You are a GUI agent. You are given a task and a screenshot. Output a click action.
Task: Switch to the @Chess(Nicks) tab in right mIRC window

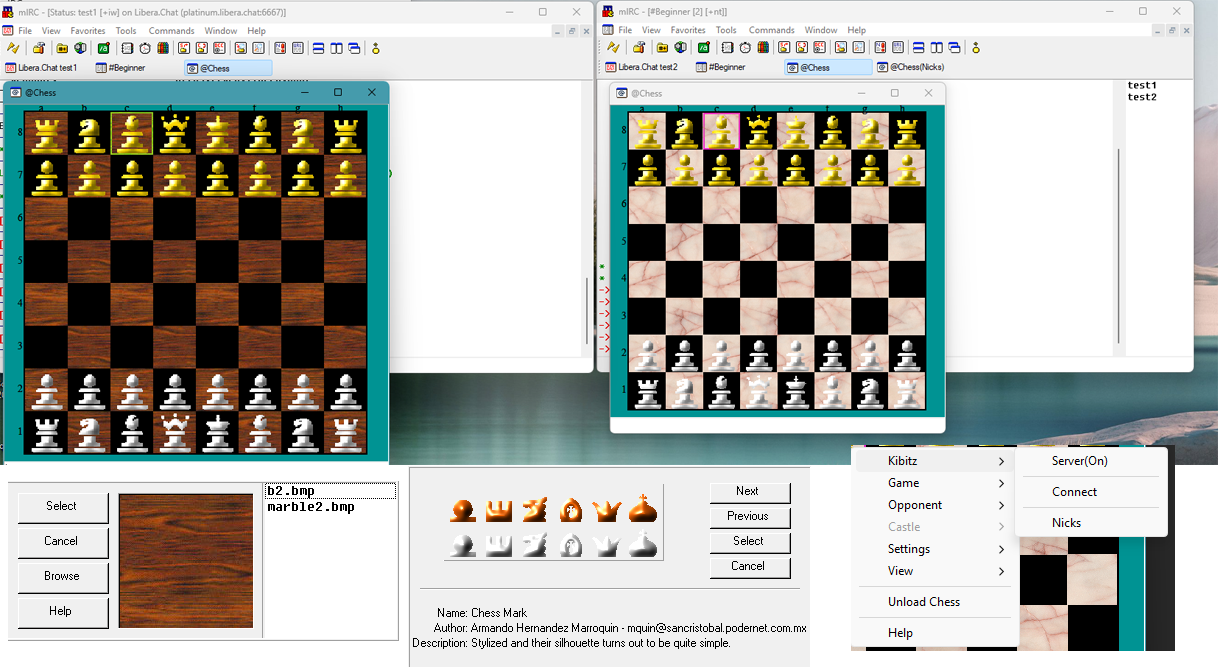[x=910, y=68]
